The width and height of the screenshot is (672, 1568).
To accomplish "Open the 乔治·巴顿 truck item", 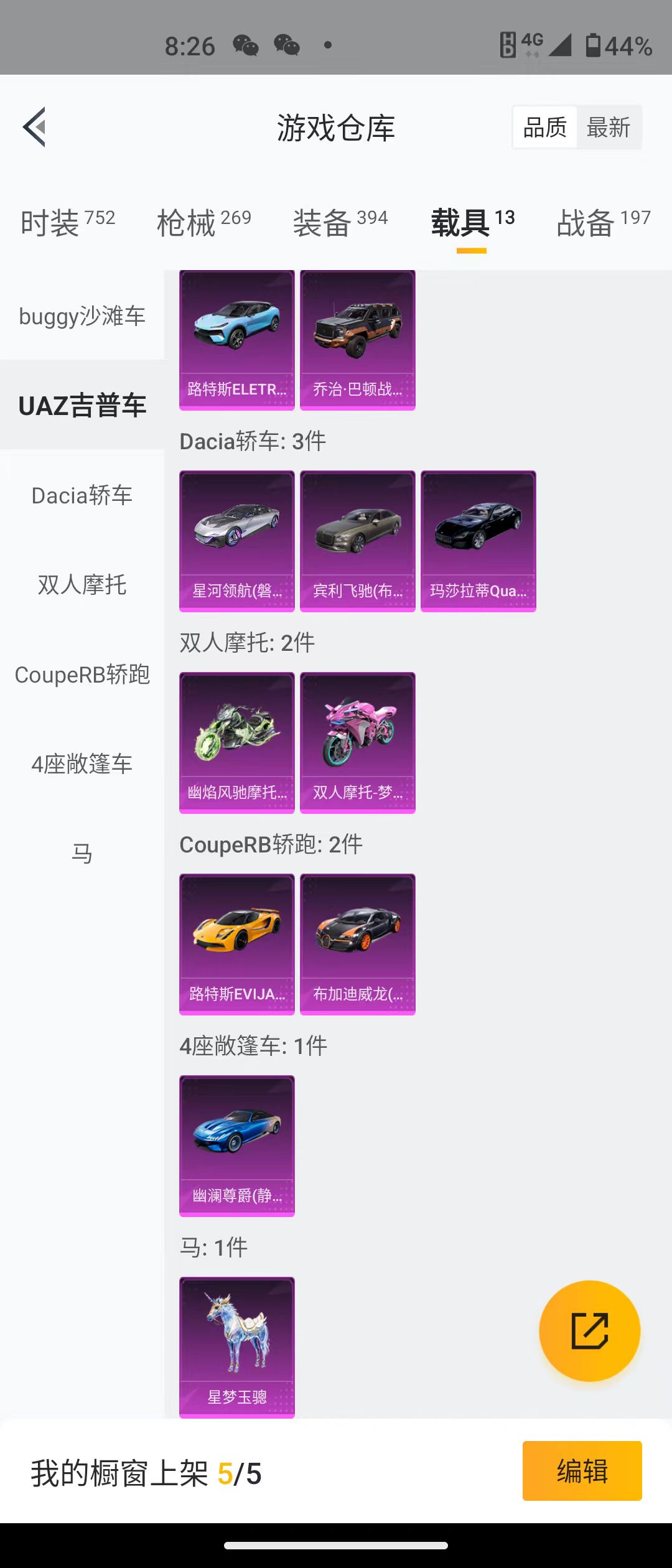I will coord(358,340).
